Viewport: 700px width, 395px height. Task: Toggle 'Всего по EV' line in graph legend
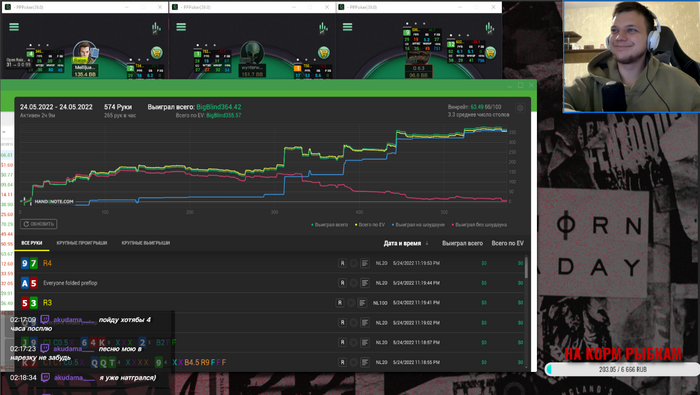(x=370, y=225)
